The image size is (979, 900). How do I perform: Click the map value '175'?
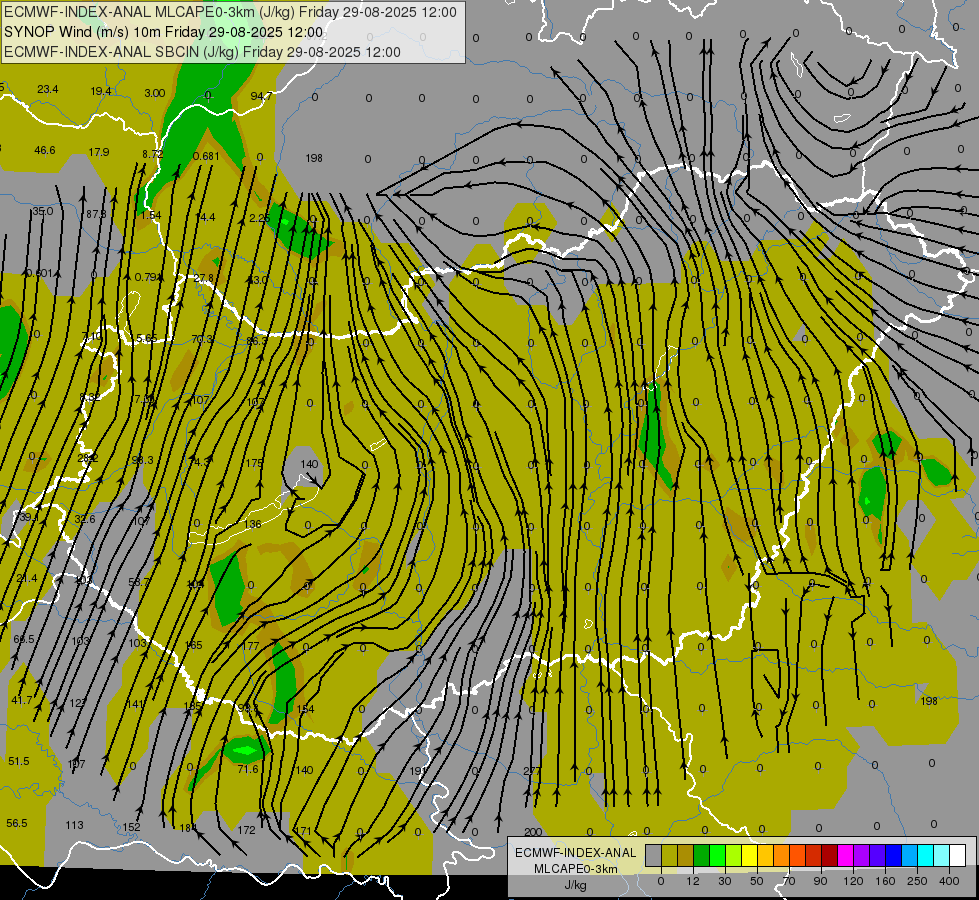click(x=254, y=463)
